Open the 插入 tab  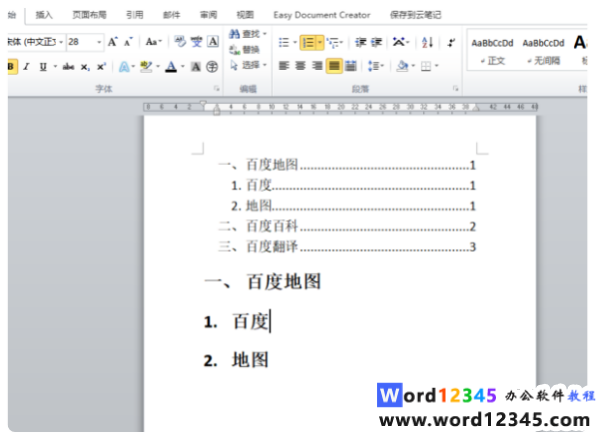point(44,15)
